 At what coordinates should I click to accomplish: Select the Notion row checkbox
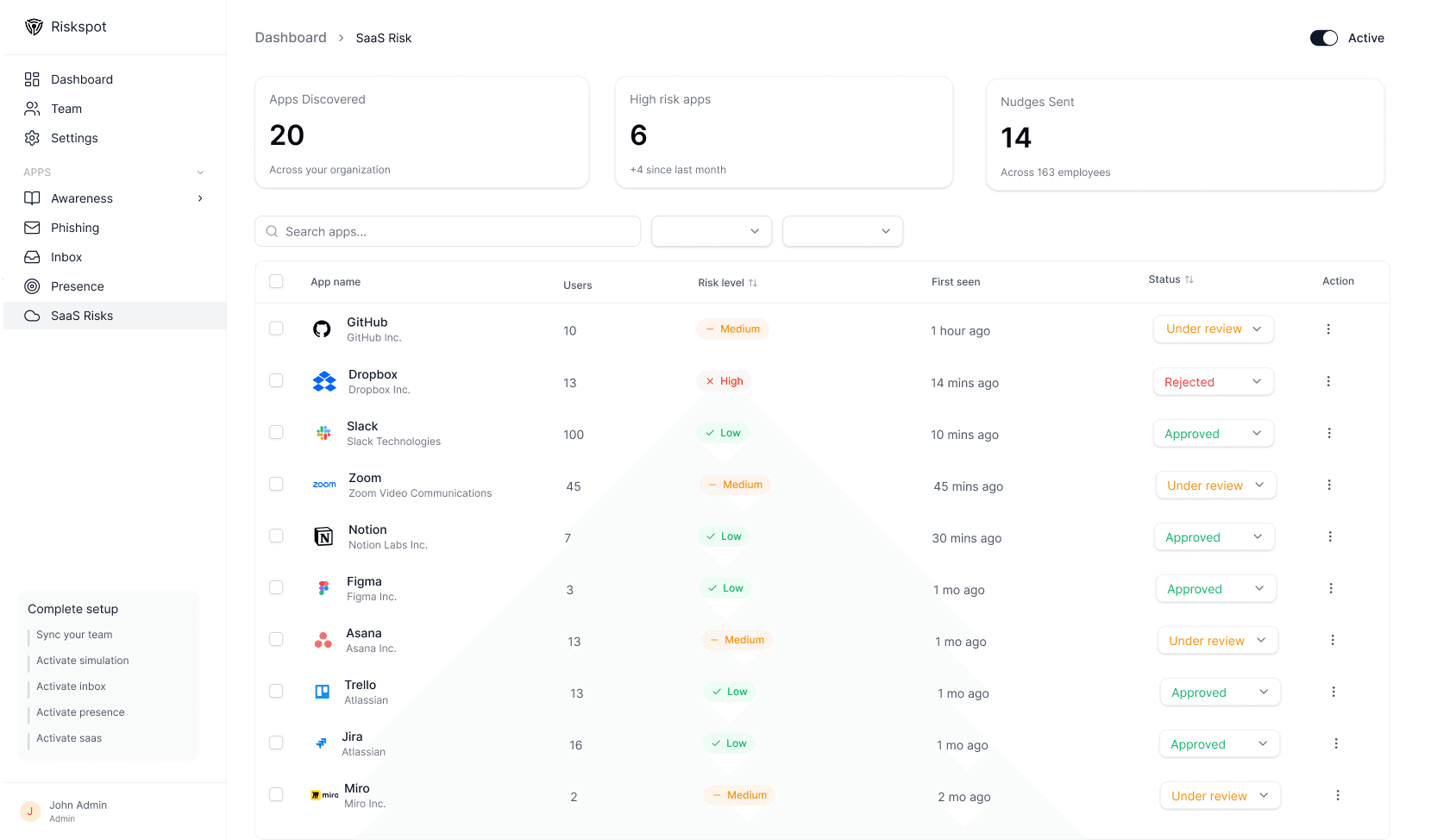coord(276,536)
